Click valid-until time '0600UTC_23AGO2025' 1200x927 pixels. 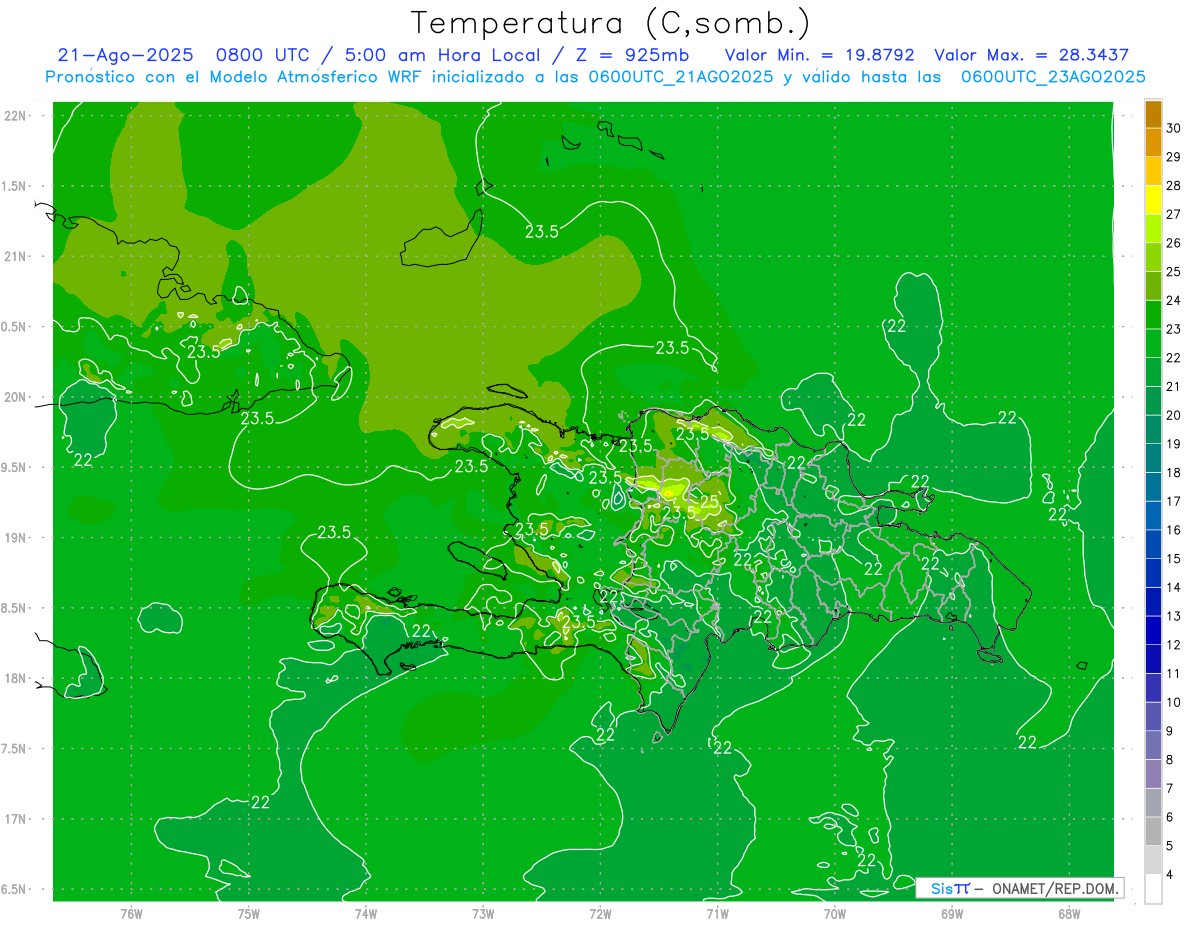tap(1053, 77)
